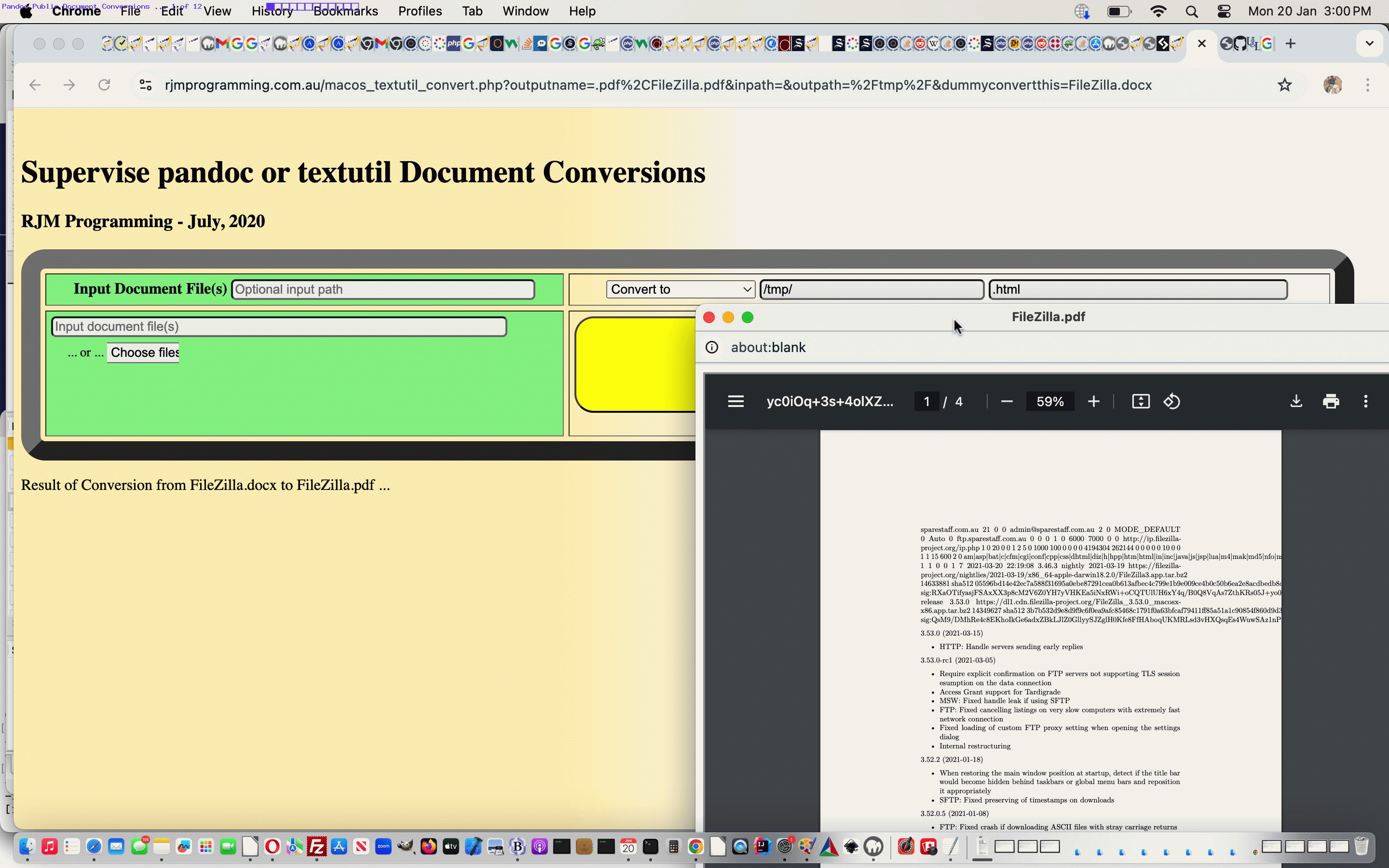Zoom out the PDF with minus button
The width and height of the screenshot is (1389, 868).
[1006, 401]
